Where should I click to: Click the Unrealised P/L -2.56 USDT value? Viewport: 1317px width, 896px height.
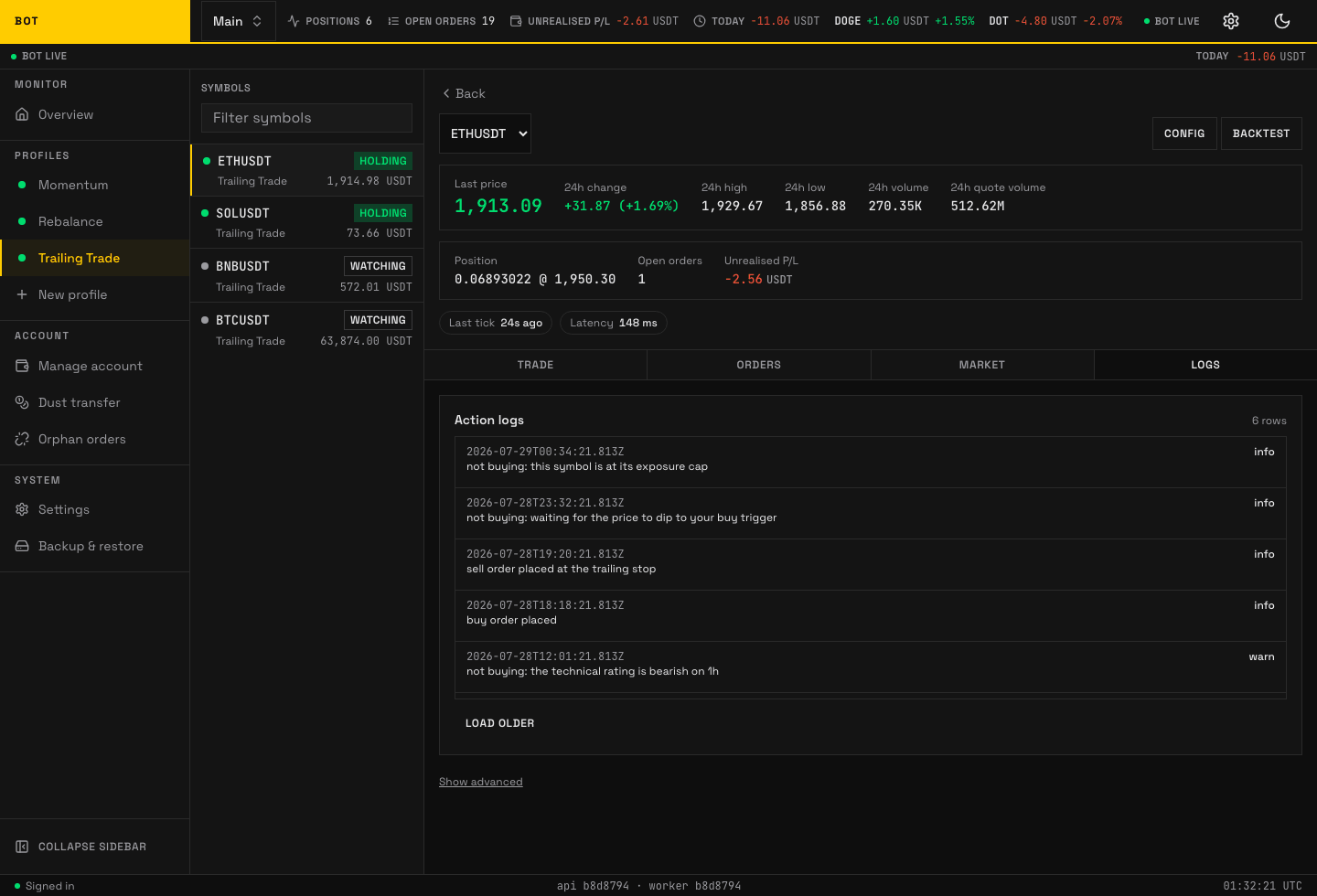pos(758,279)
